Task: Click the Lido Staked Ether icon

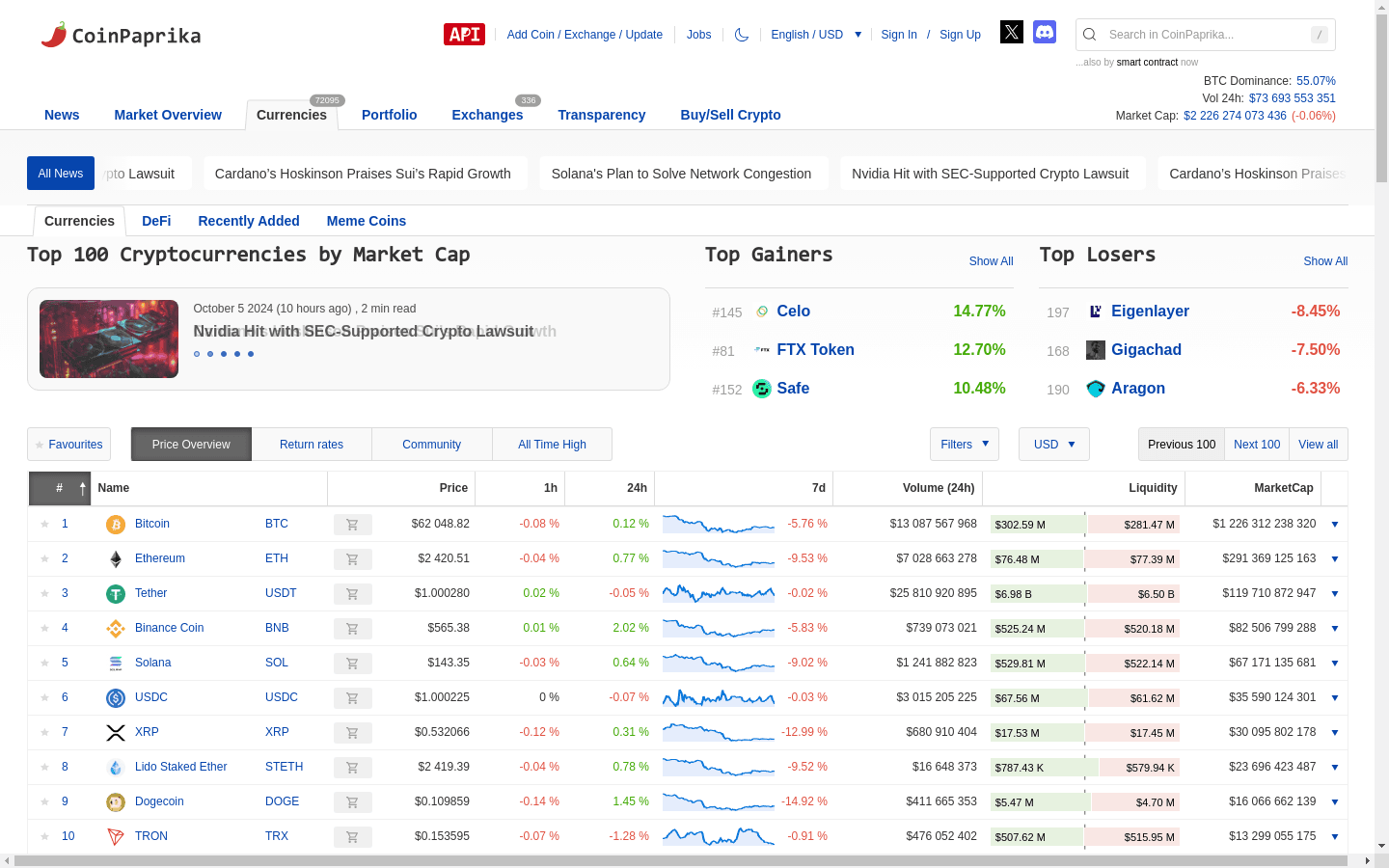Action: click(x=116, y=768)
